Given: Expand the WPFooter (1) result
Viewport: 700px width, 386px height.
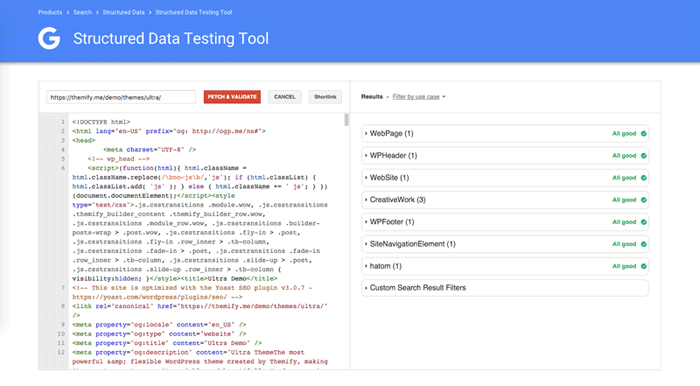Looking at the screenshot, I should click(504, 222).
